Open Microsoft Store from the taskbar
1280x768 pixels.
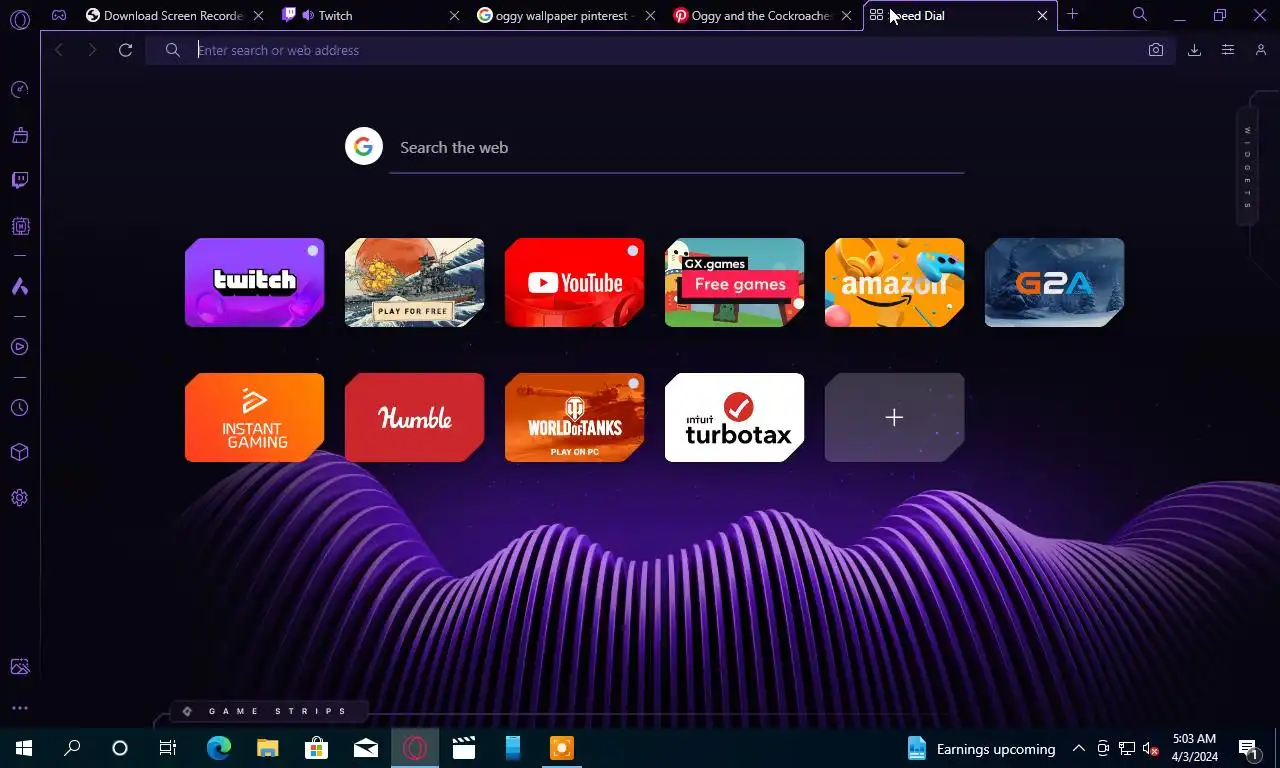click(x=316, y=748)
